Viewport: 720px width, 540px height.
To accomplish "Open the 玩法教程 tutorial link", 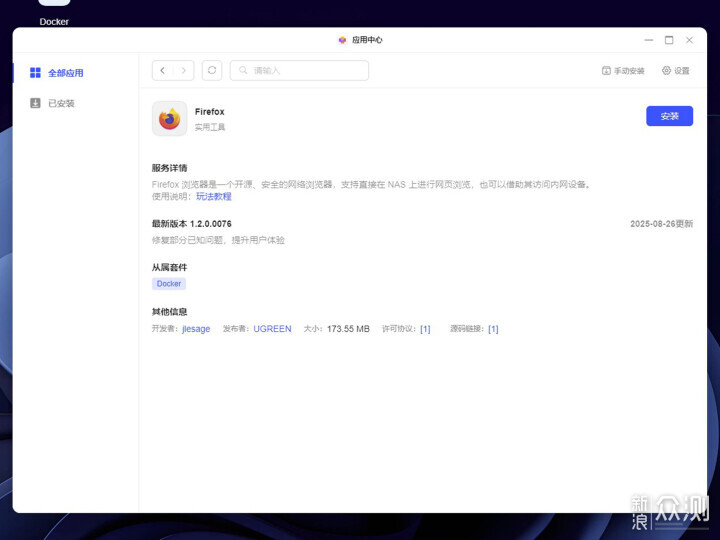I will point(214,197).
